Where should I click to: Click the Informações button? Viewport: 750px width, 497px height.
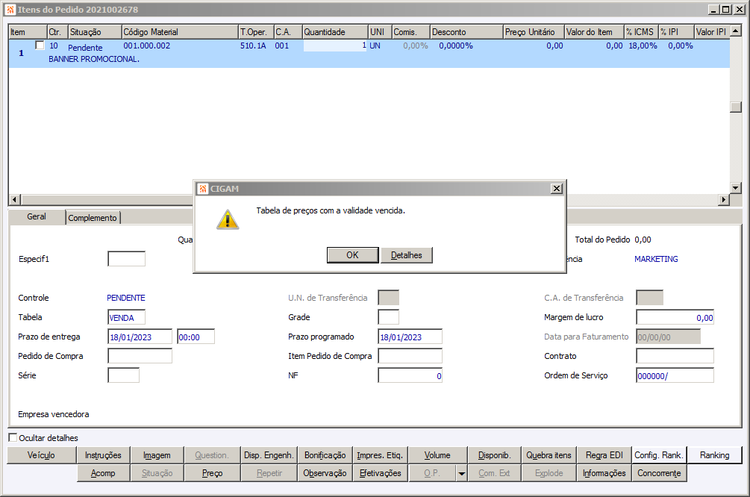pos(604,473)
